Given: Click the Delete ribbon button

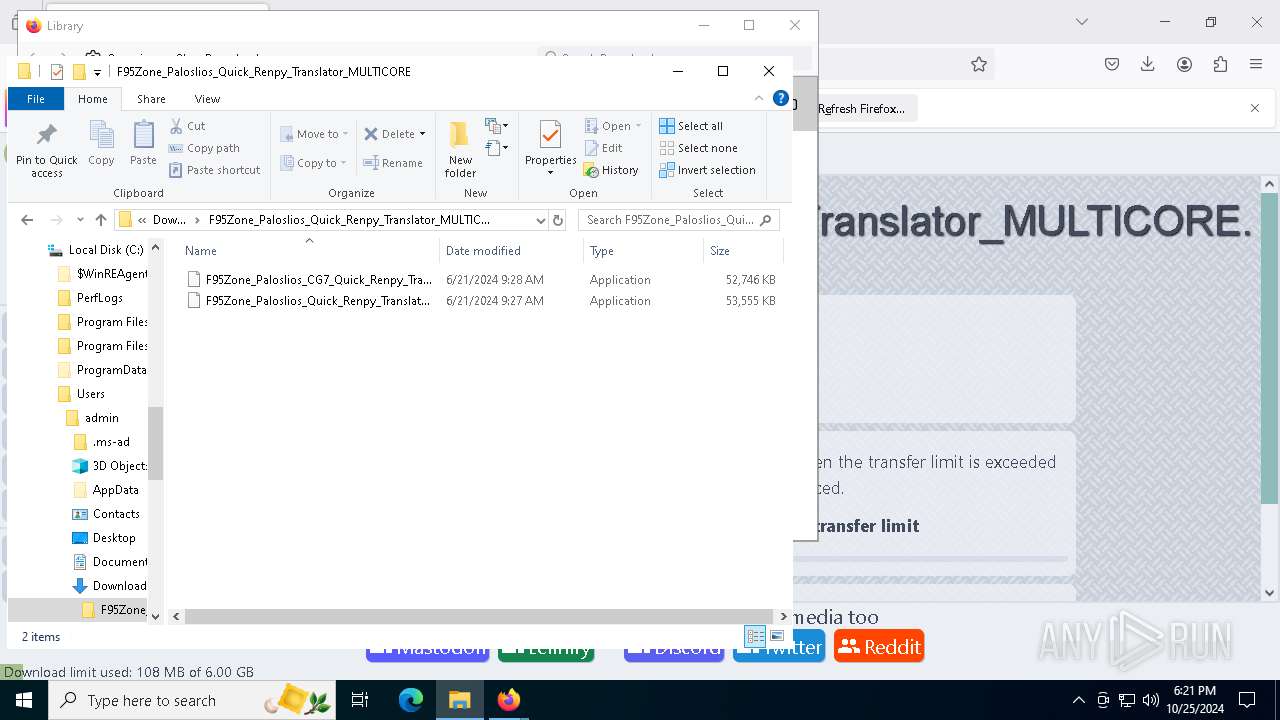Looking at the screenshot, I should [x=389, y=134].
